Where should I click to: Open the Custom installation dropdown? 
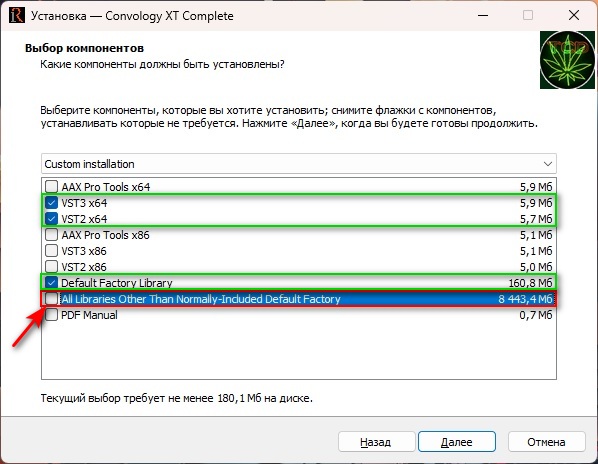pyautogui.click(x=299, y=164)
